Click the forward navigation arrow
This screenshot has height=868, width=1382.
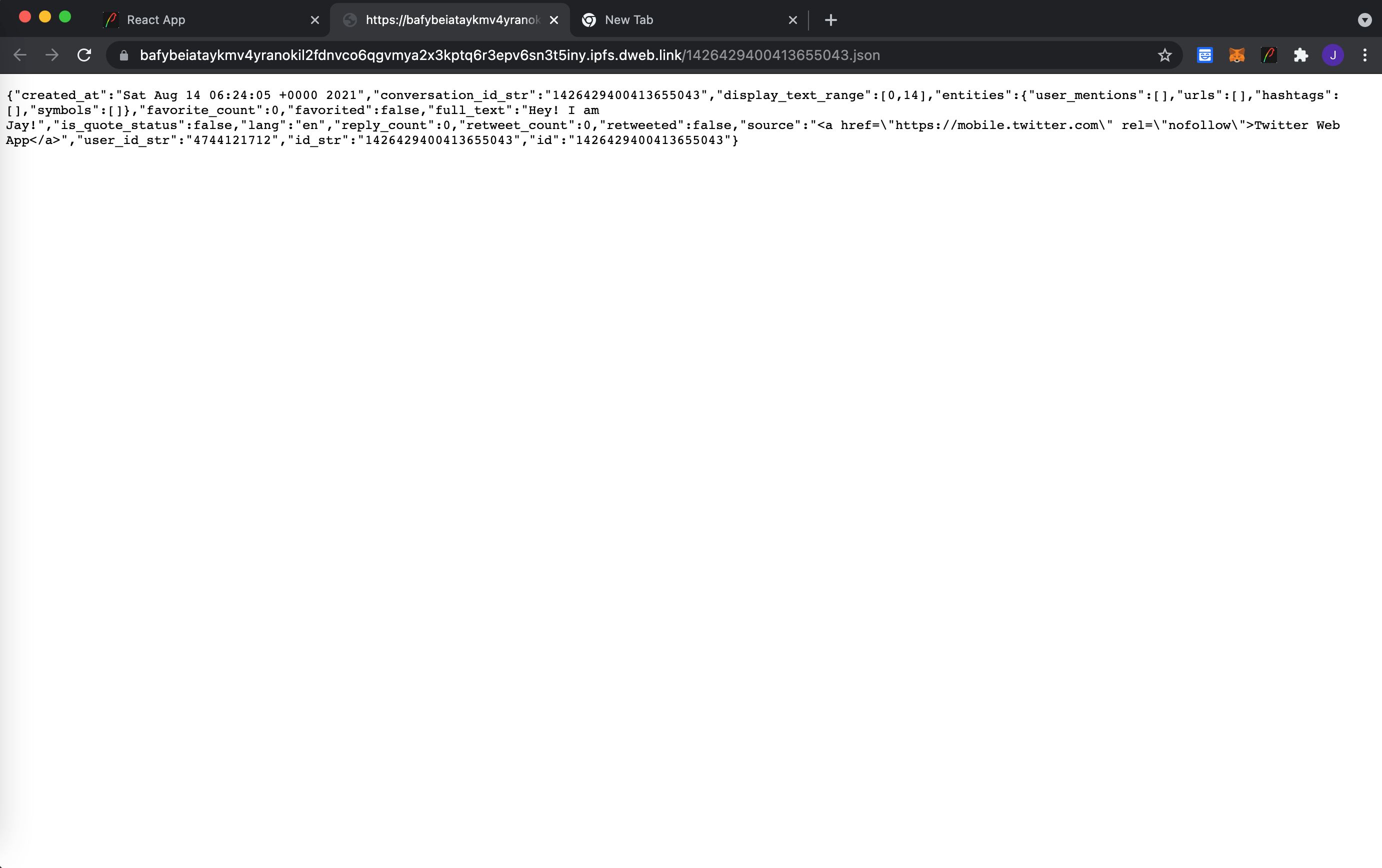(x=51, y=54)
